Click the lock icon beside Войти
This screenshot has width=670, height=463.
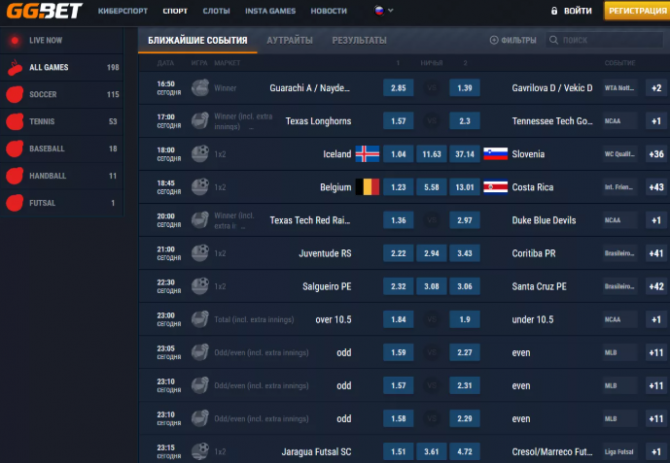click(x=554, y=11)
